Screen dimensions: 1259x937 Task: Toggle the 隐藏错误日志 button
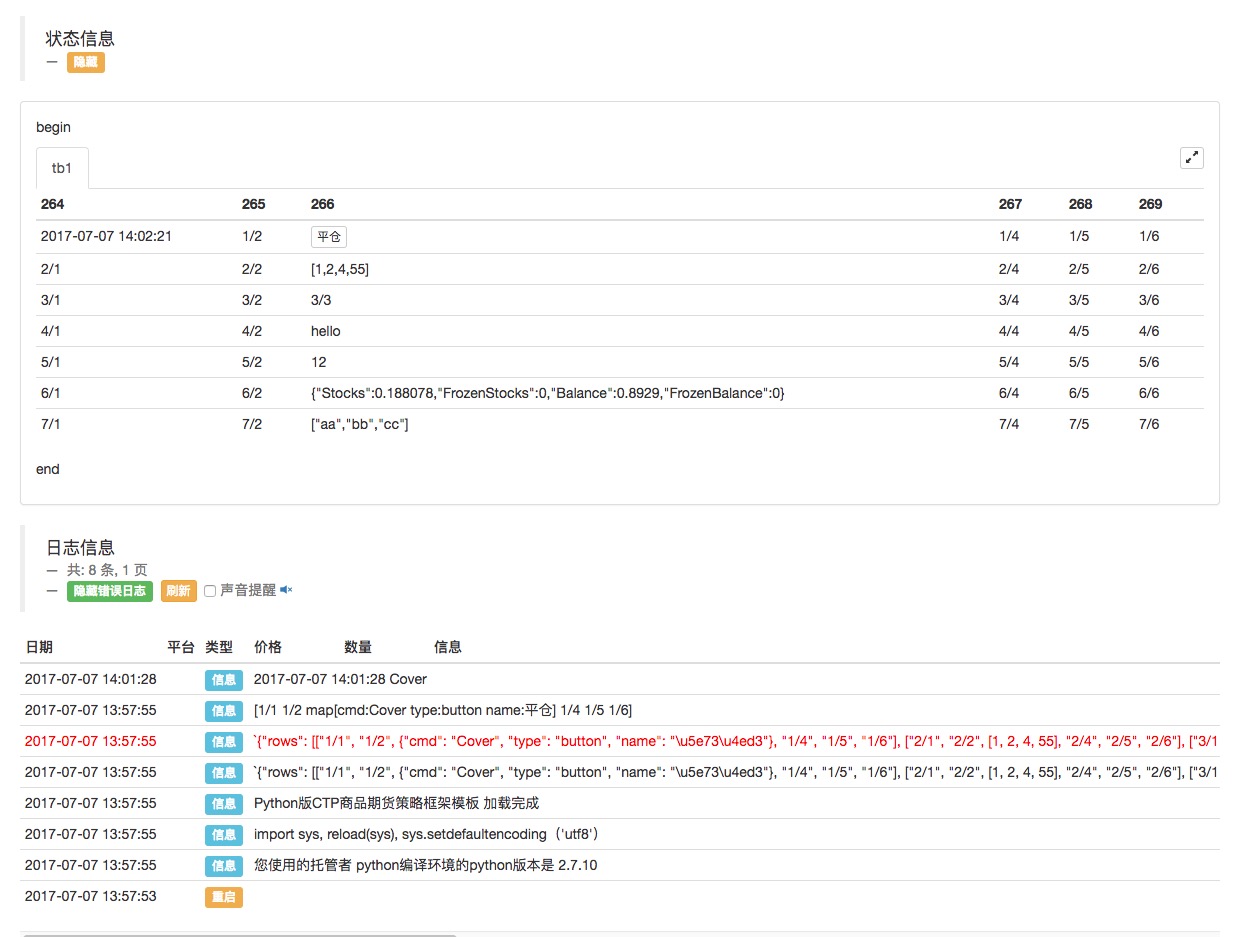[x=109, y=591]
